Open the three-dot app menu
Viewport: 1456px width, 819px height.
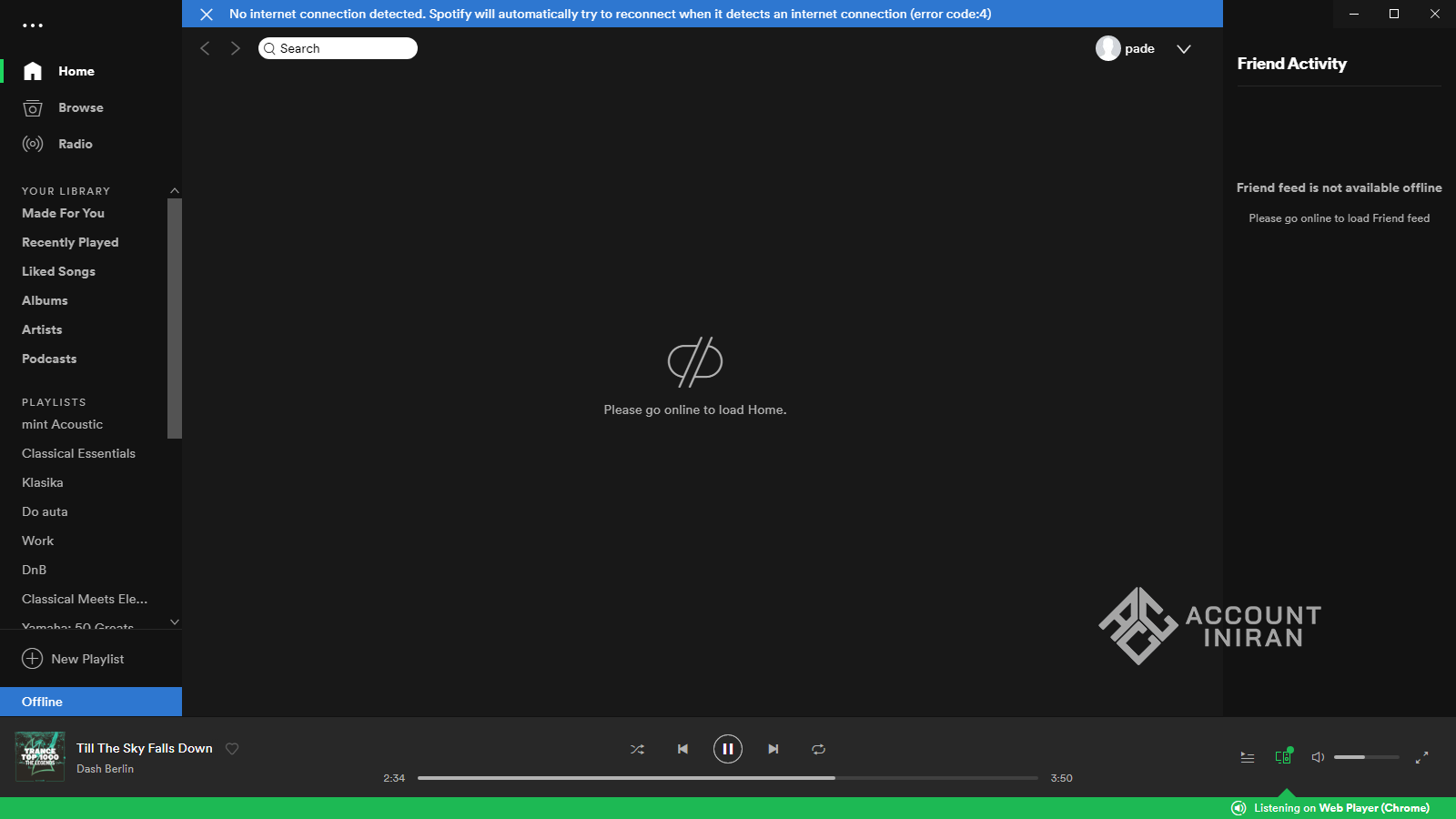33,25
